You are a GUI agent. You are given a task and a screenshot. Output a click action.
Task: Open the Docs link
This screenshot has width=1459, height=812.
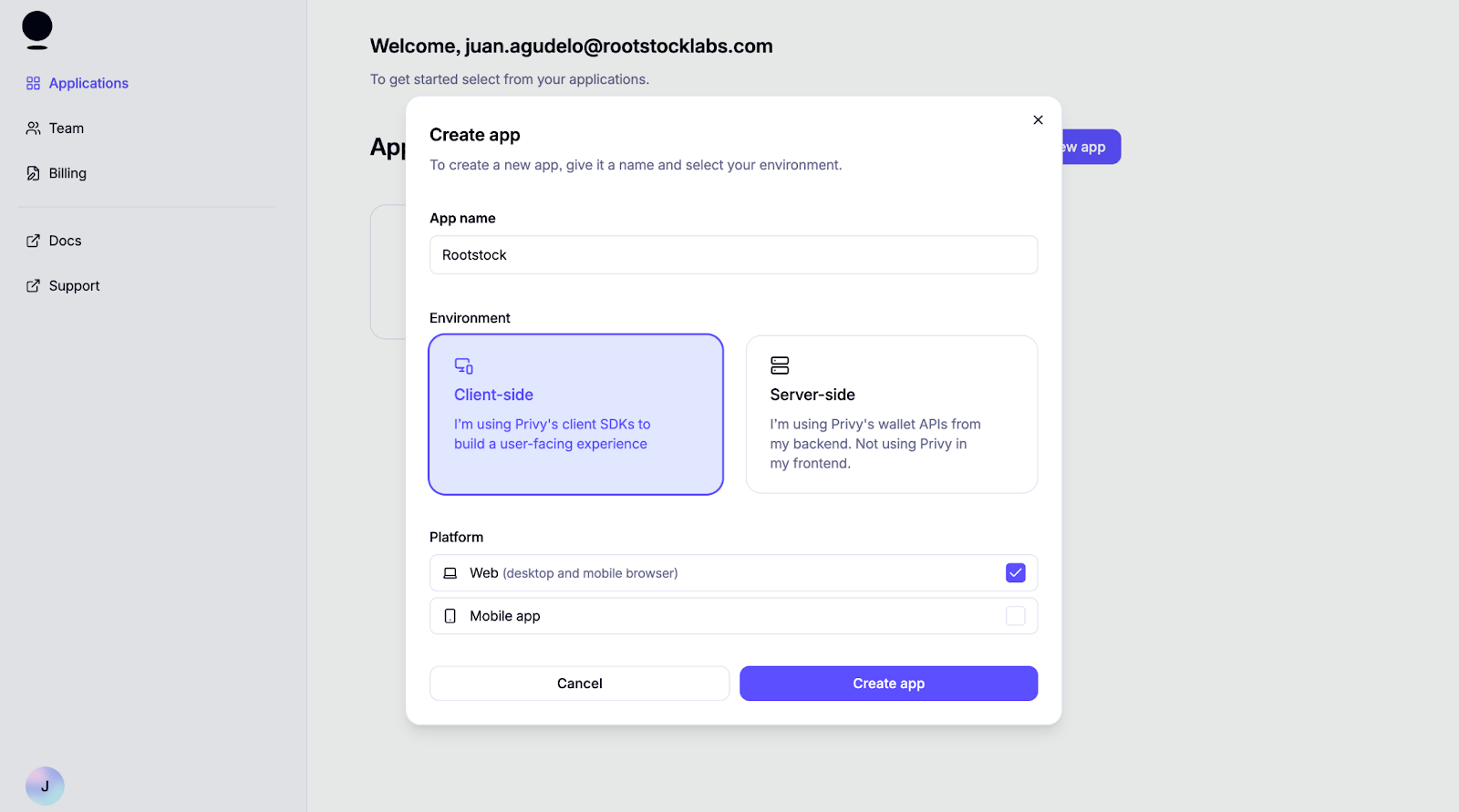click(65, 240)
